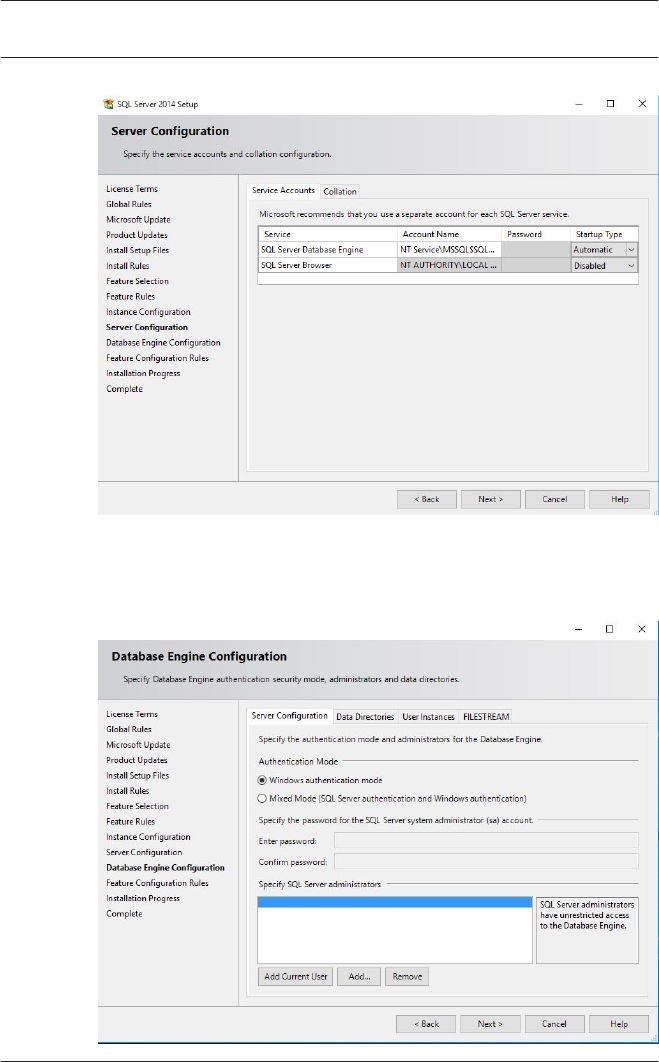Click Back in Database Engine Configuration window
Screen dimensions: 659x1062
(x=426, y=1024)
